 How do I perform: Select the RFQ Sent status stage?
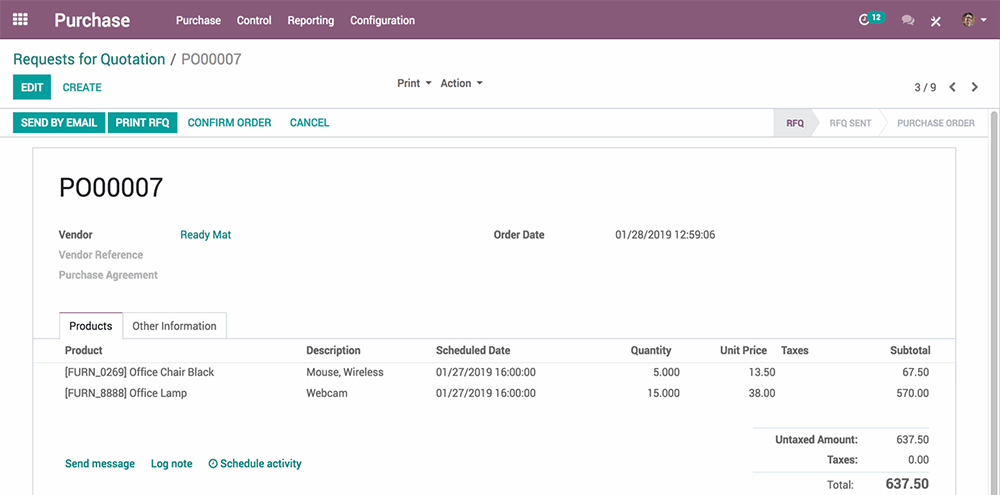tap(850, 123)
